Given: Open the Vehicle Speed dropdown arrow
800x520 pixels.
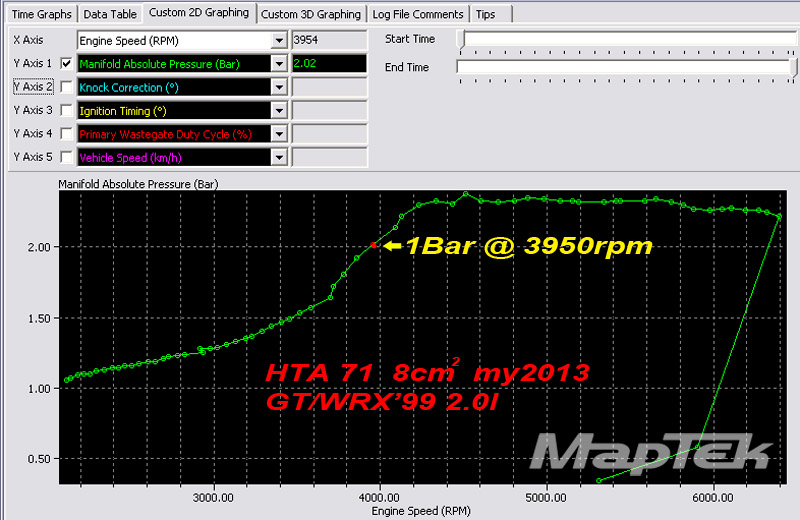Looking at the screenshot, I should [x=279, y=158].
